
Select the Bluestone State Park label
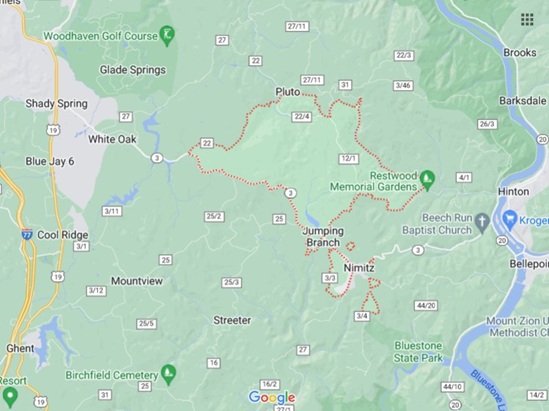click(418, 352)
